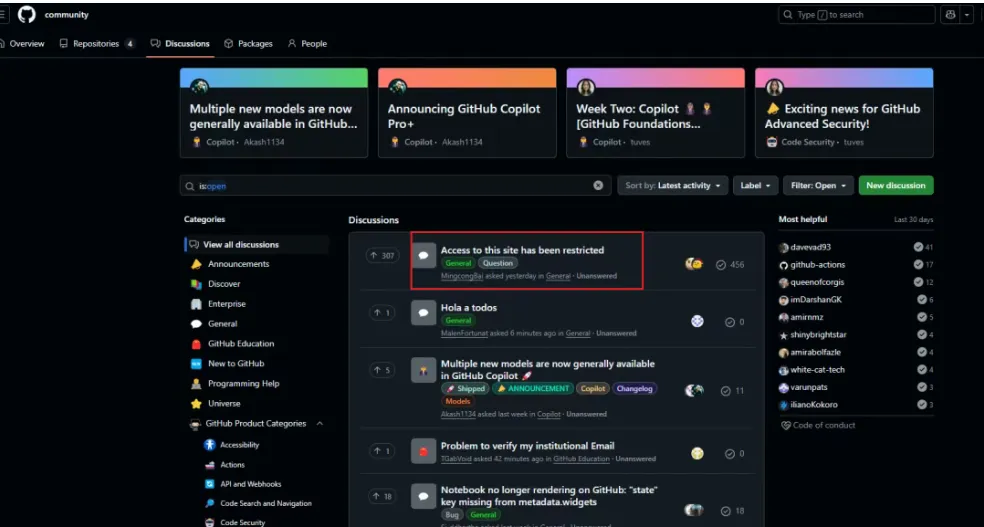Open 'Problem to verify my institutional Email'
984x527 pixels.
click(x=528, y=446)
